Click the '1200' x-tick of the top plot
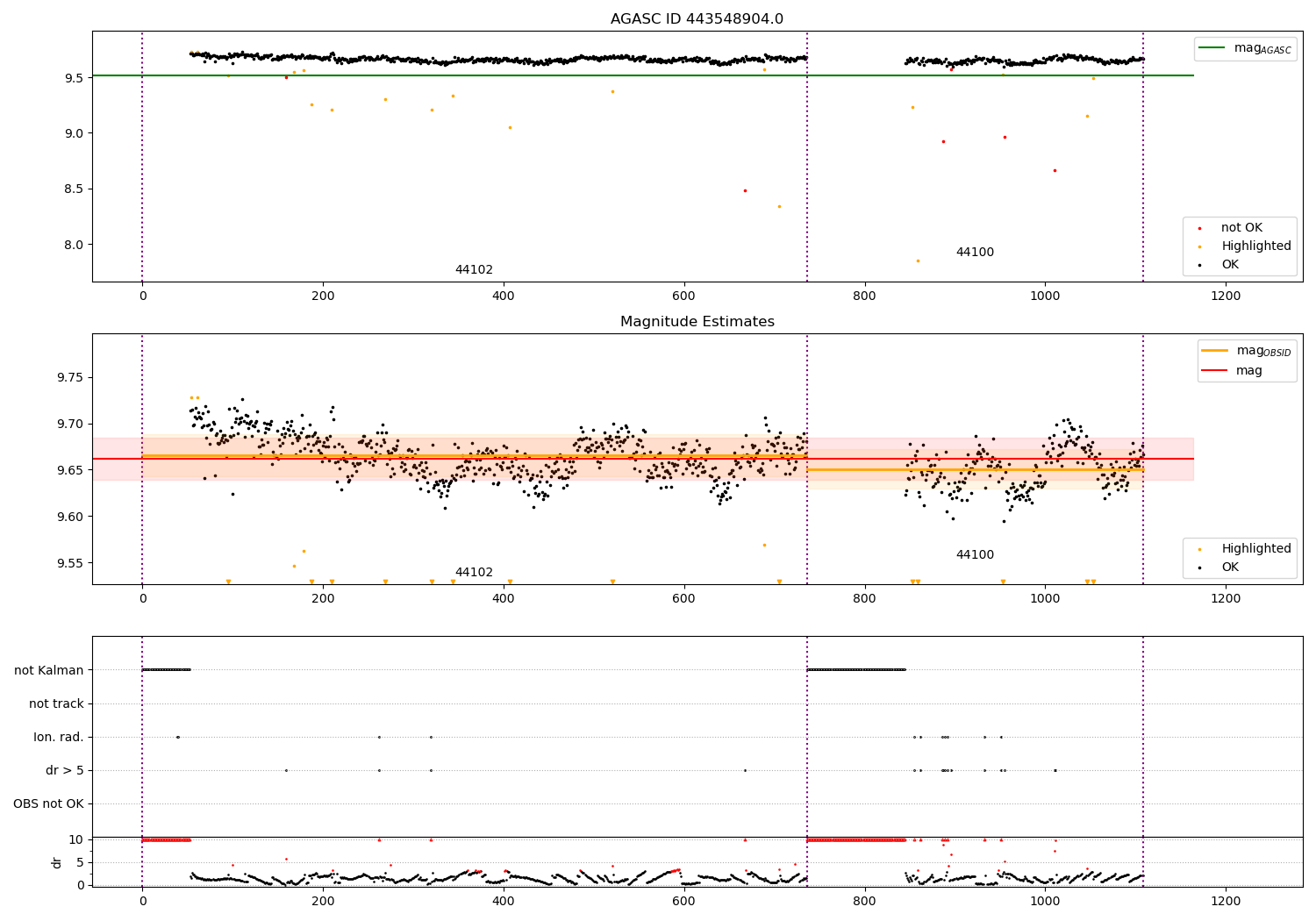Screen dimensions: 1316x921 tap(1226, 296)
